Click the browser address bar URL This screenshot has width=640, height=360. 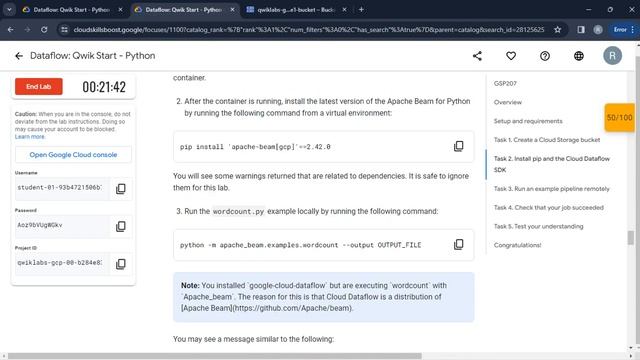pos(309,29)
